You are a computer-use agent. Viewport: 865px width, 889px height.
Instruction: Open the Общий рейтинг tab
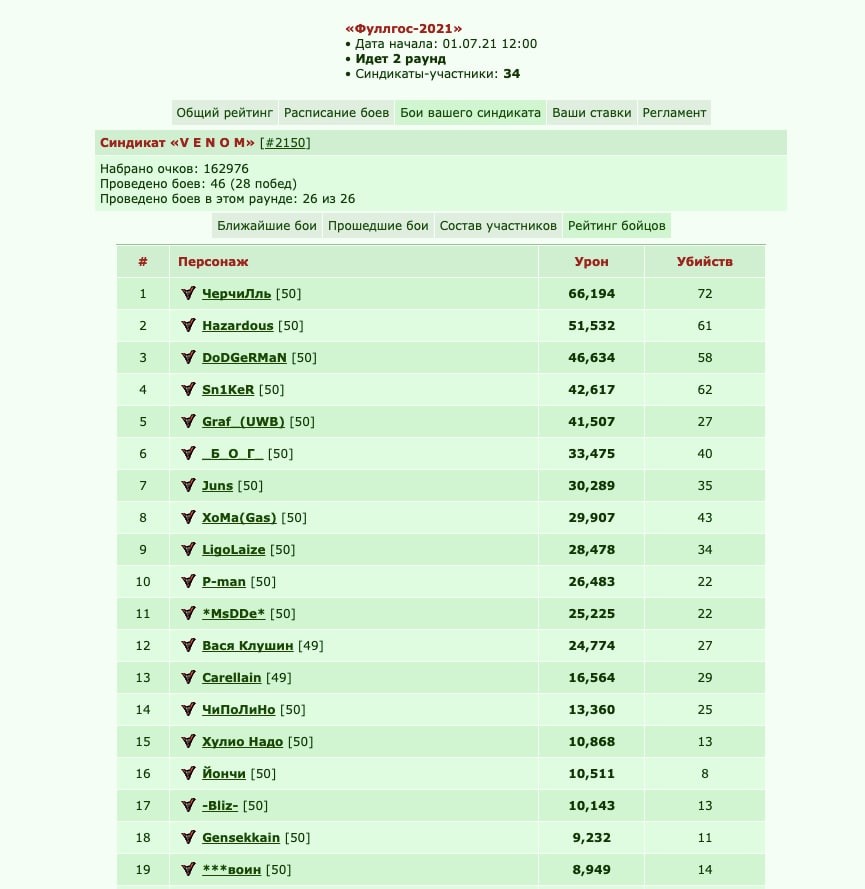[x=224, y=113]
